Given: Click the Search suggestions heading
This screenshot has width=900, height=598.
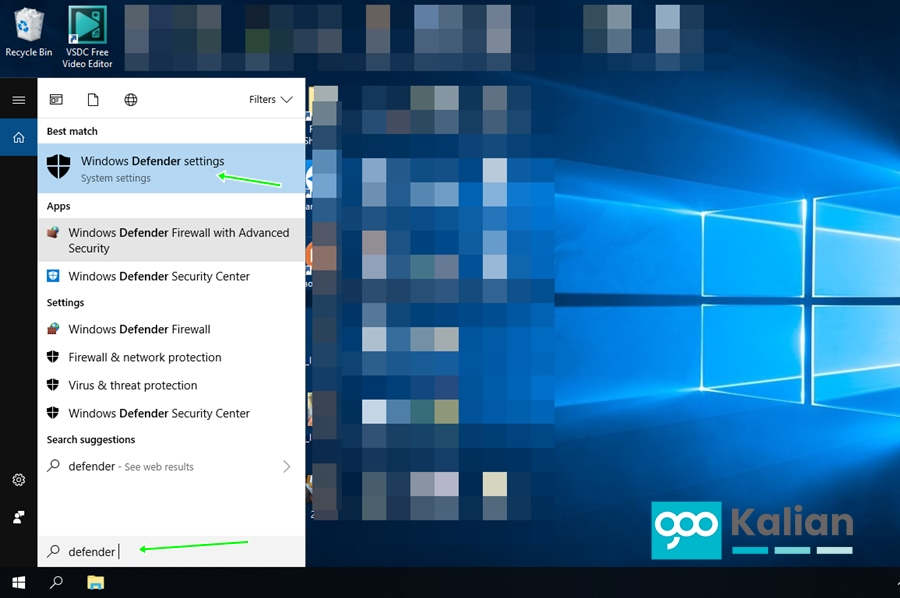Looking at the screenshot, I should pyautogui.click(x=91, y=440).
